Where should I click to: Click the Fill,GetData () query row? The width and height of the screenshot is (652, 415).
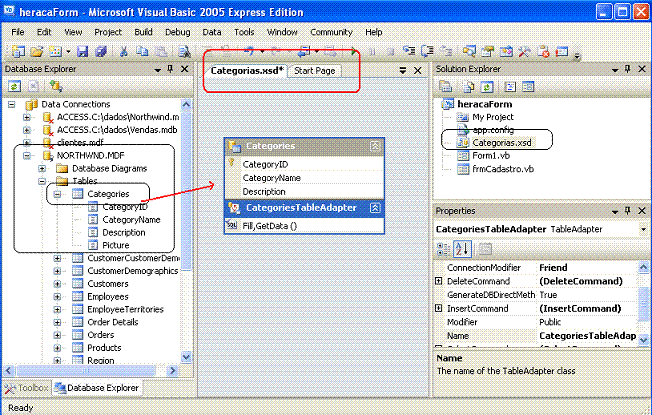click(x=304, y=226)
